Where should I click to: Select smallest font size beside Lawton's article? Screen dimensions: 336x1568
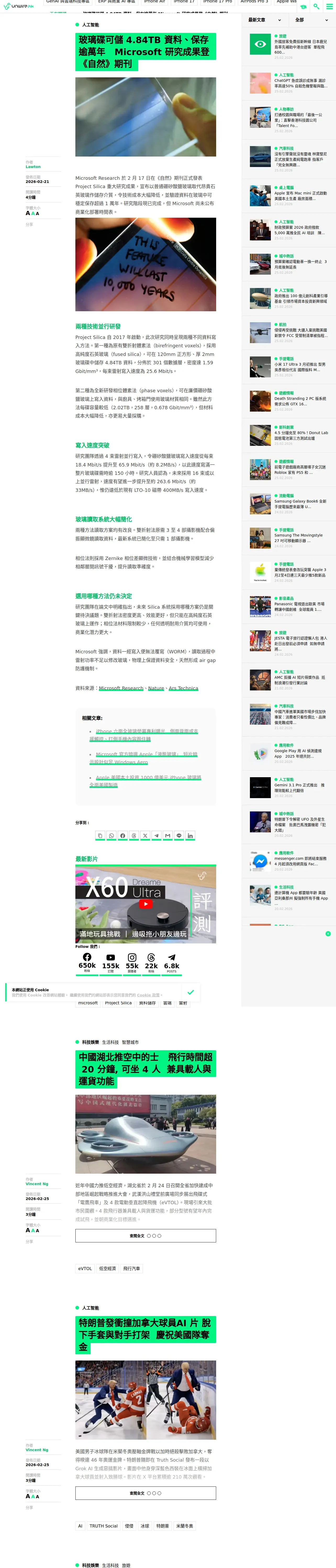point(37,214)
